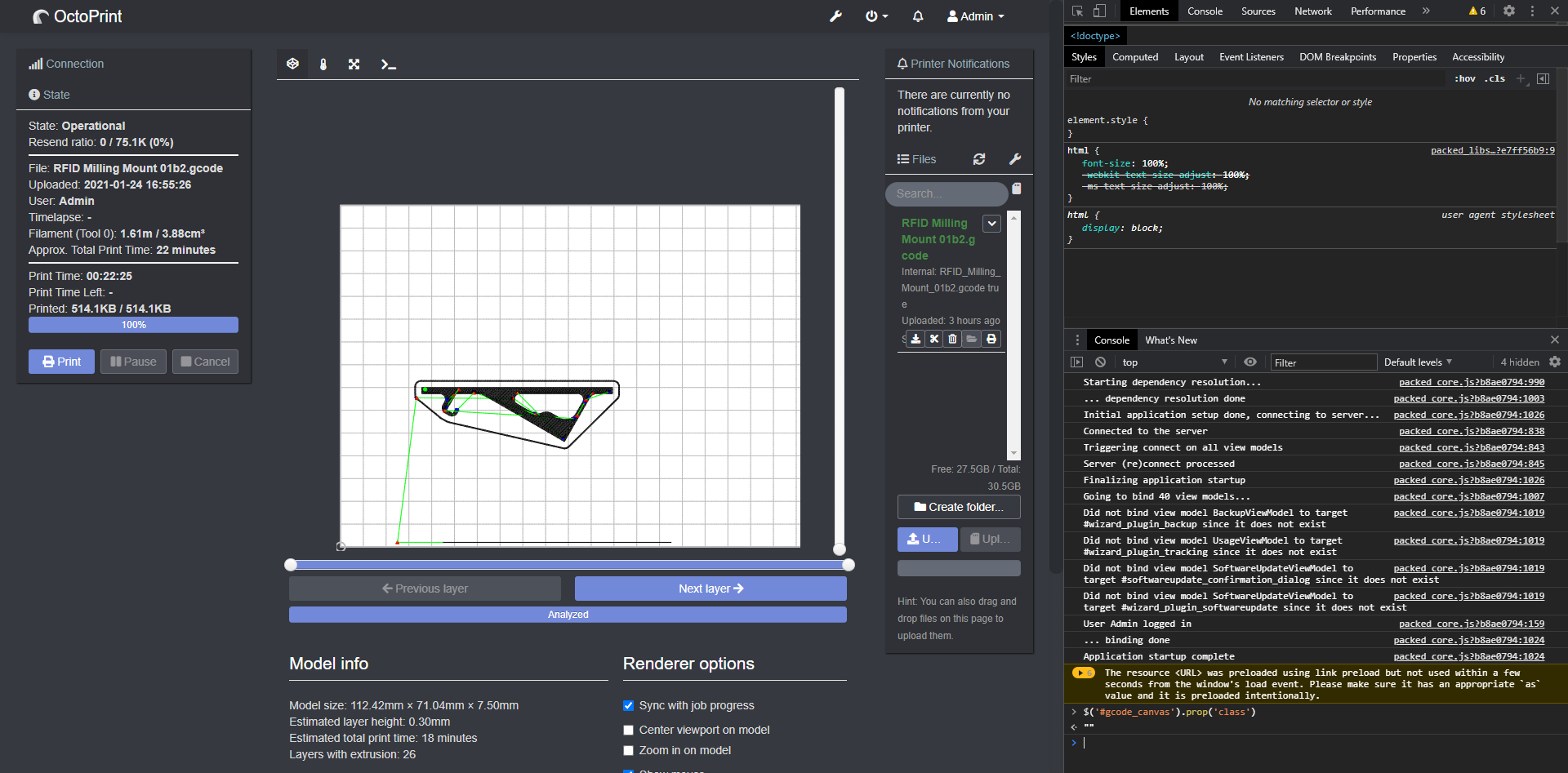
Task: Open Files panel settings wrench
Action: pos(1015,159)
